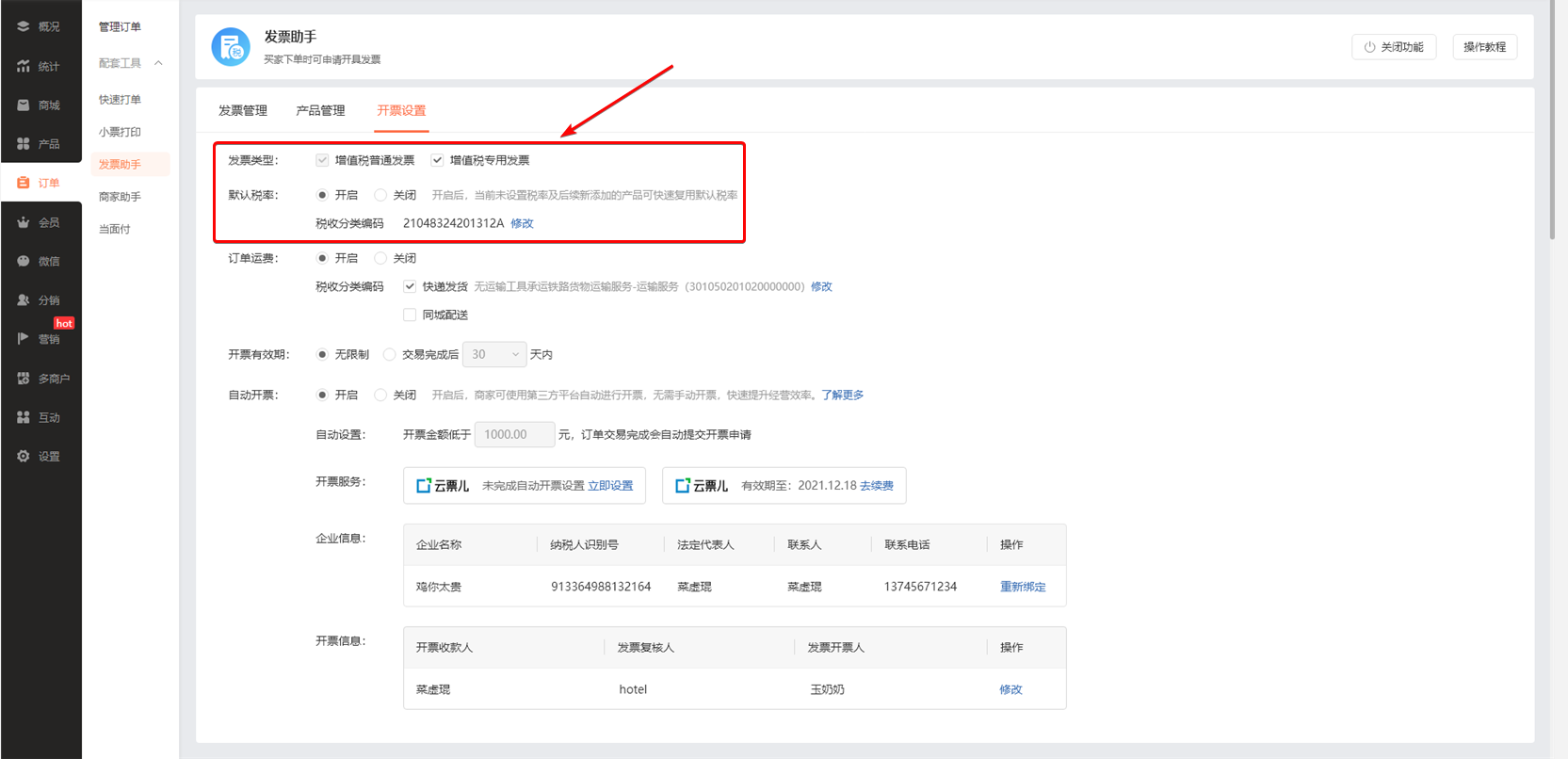Click 修改 next to 21048324201312A
Viewport: 1568px width, 759px height.
coord(522,223)
